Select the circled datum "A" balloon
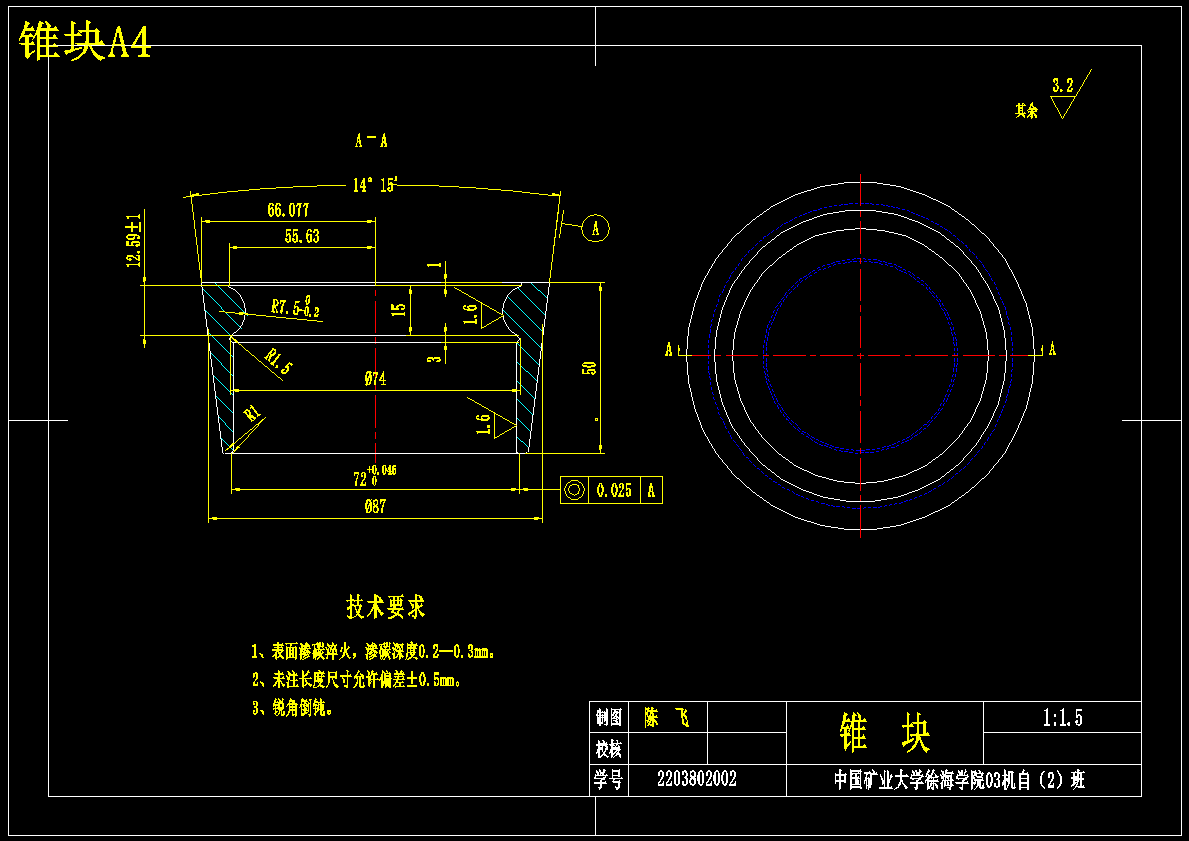 tap(595, 228)
